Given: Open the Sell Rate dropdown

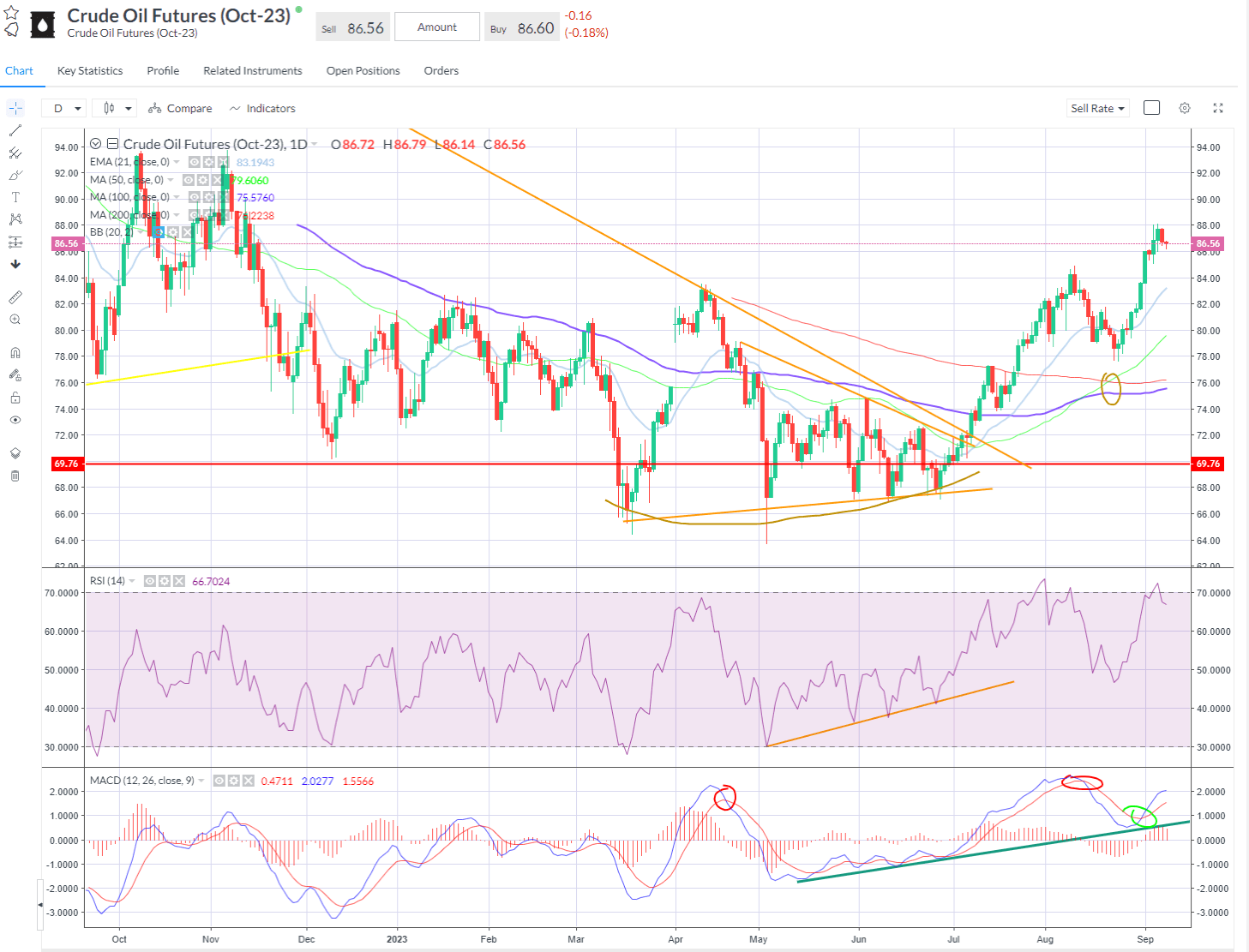Looking at the screenshot, I should point(1097,108).
